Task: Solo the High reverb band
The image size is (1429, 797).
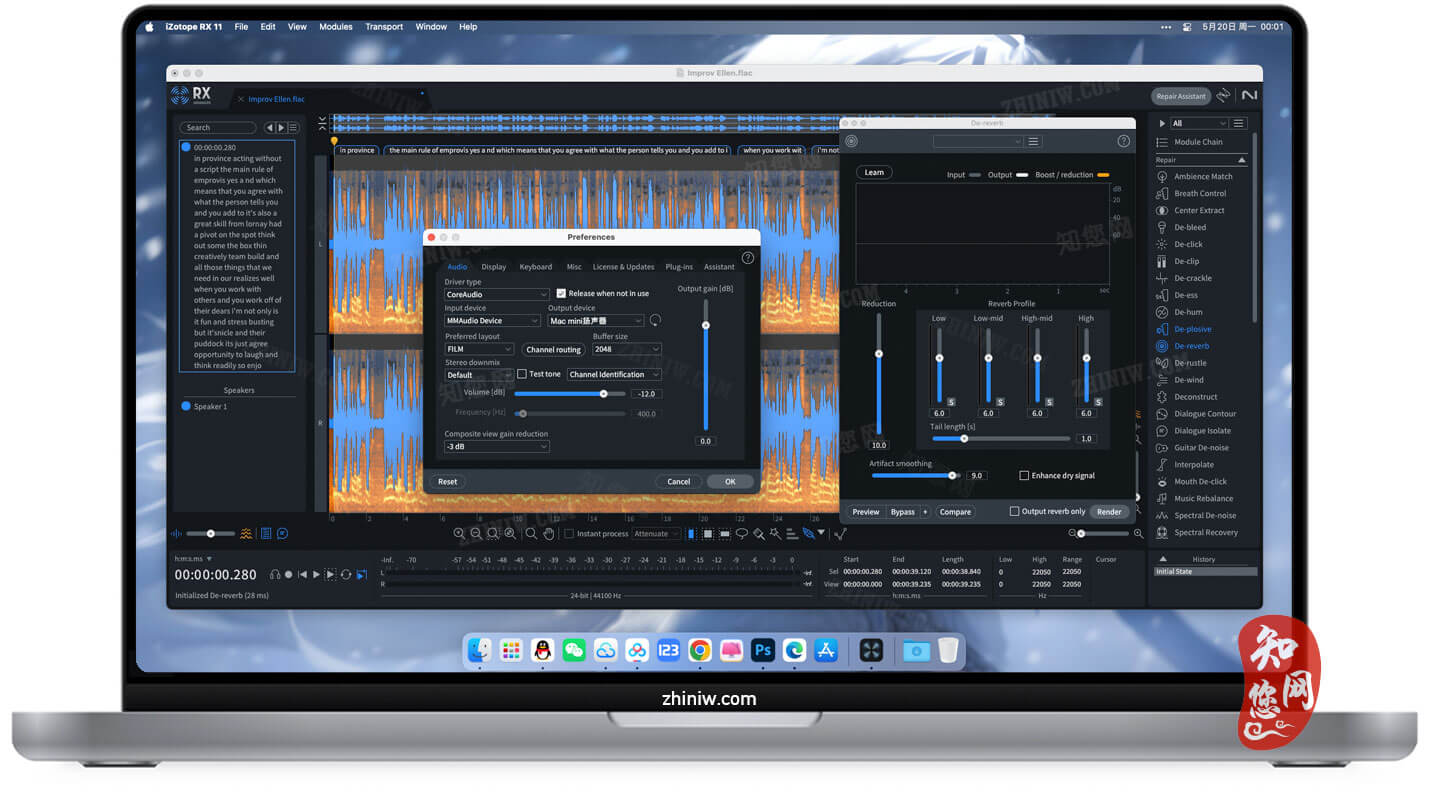Action: pyautogui.click(x=1098, y=402)
